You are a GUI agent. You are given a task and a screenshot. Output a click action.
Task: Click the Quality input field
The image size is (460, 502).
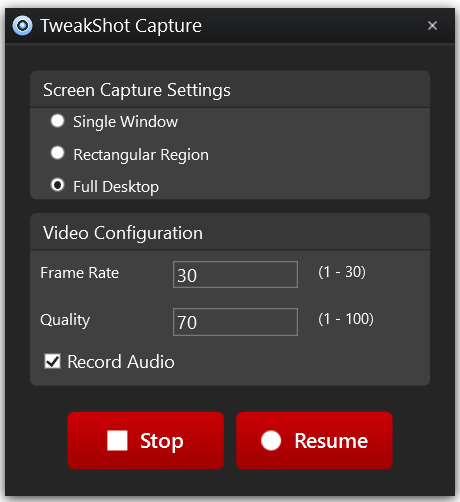[235, 322]
